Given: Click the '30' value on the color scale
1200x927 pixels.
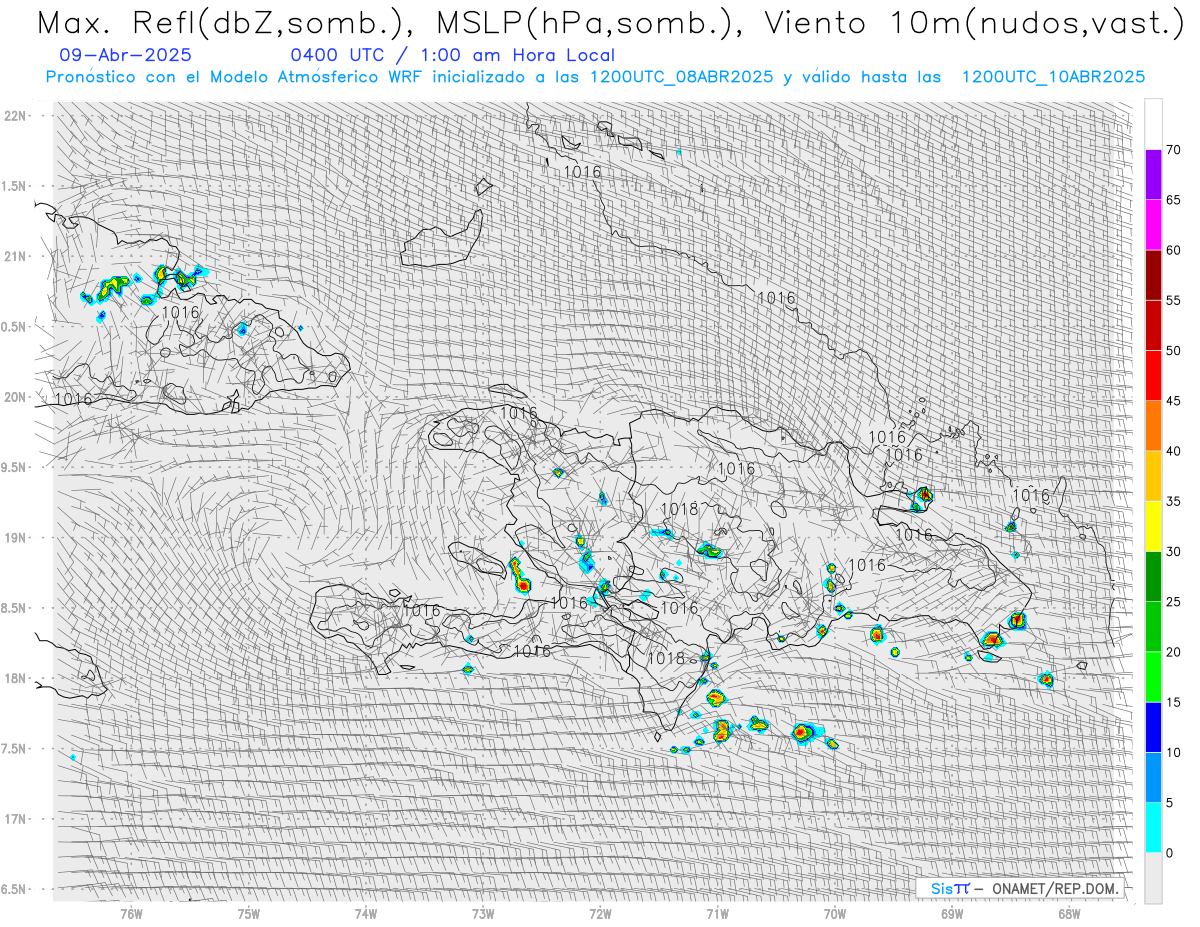Looking at the screenshot, I should (x=1173, y=551).
